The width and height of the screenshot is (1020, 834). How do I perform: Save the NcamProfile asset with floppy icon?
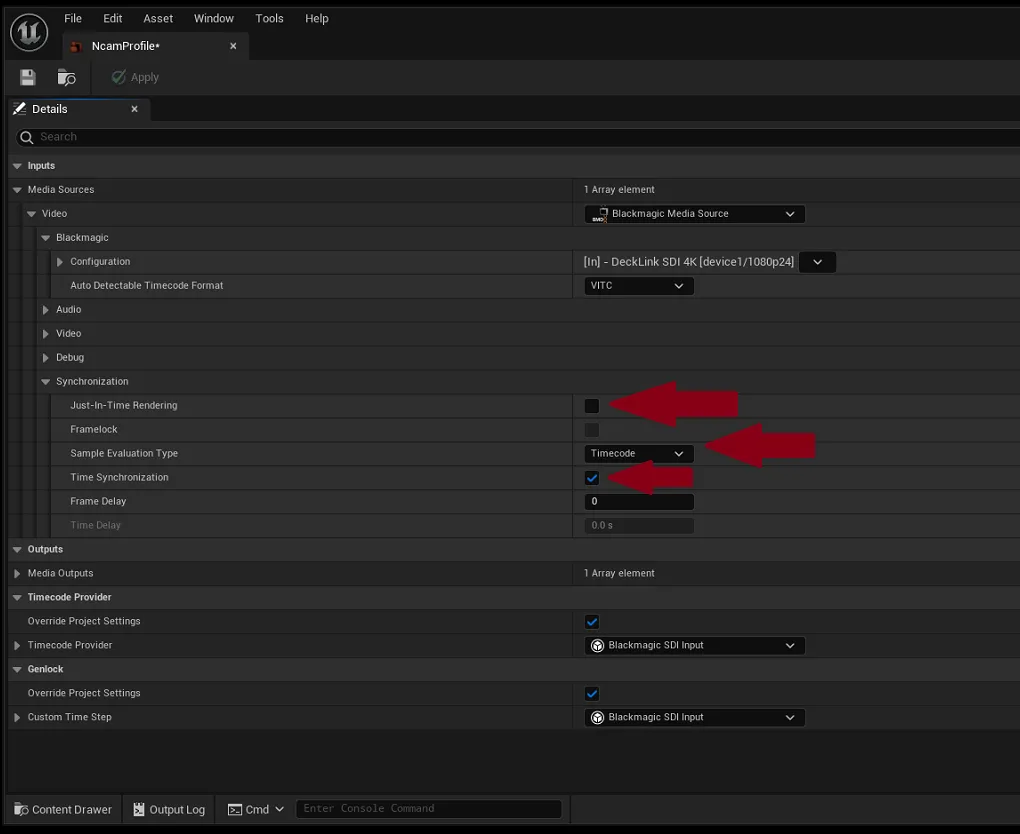pyautogui.click(x=27, y=77)
